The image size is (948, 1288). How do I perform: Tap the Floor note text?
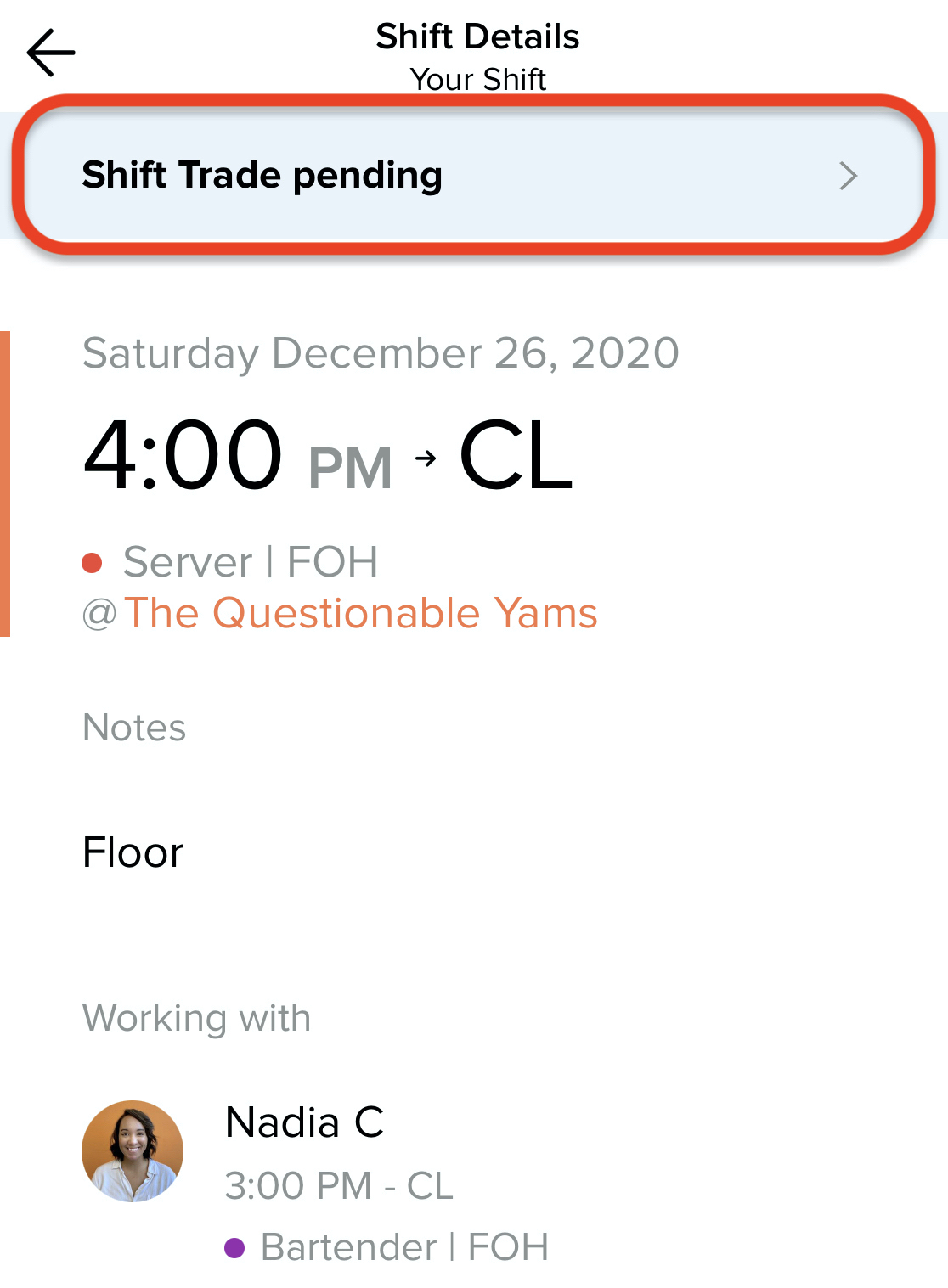133,852
